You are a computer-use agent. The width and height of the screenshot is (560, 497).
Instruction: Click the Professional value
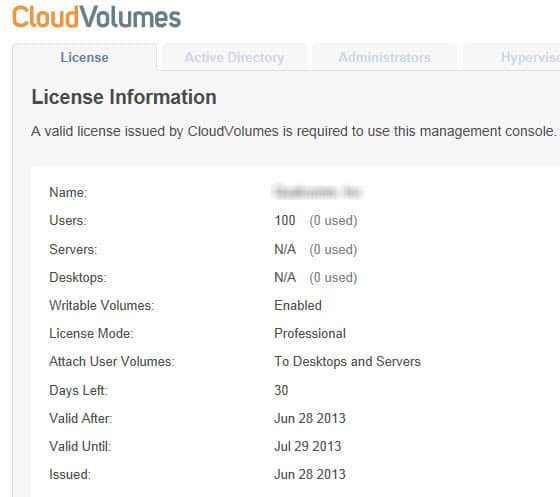tap(310, 333)
